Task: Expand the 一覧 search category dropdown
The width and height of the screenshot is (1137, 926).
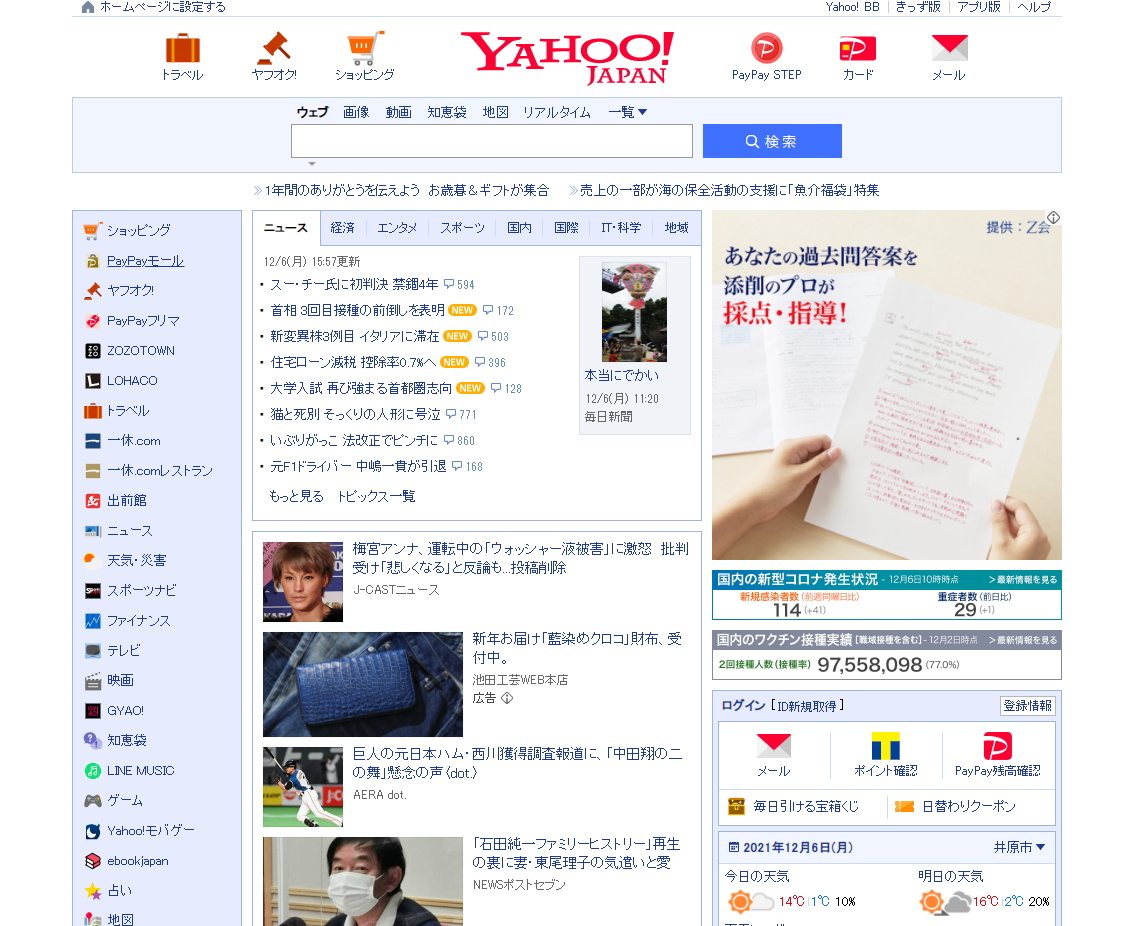Action: [627, 112]
